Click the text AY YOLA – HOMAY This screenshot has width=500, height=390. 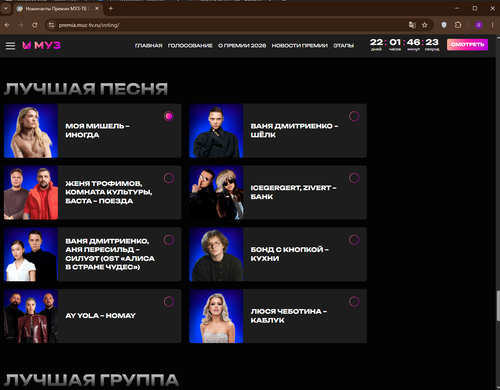pyautogui.click(x=100, y=316)
